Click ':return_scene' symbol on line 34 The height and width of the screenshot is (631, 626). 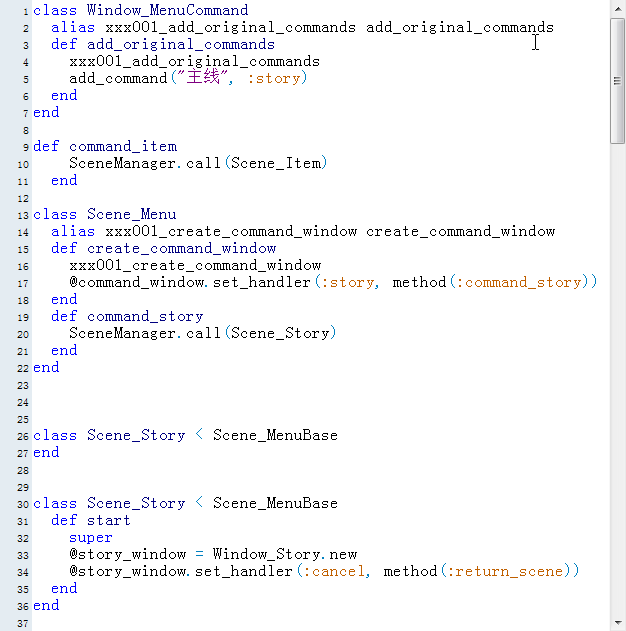pos(505,571)
